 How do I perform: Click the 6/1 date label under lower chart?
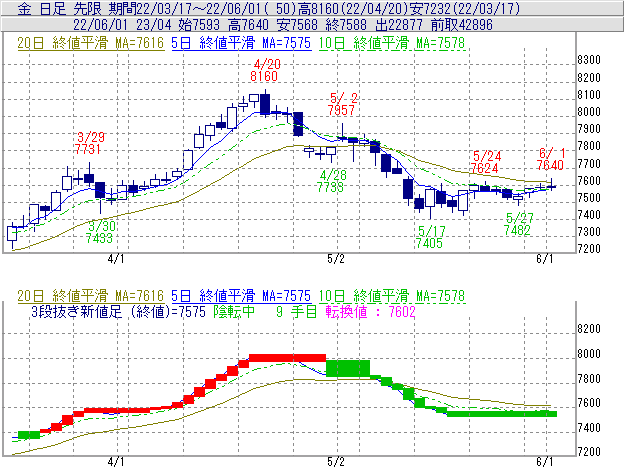pos(545,462)
